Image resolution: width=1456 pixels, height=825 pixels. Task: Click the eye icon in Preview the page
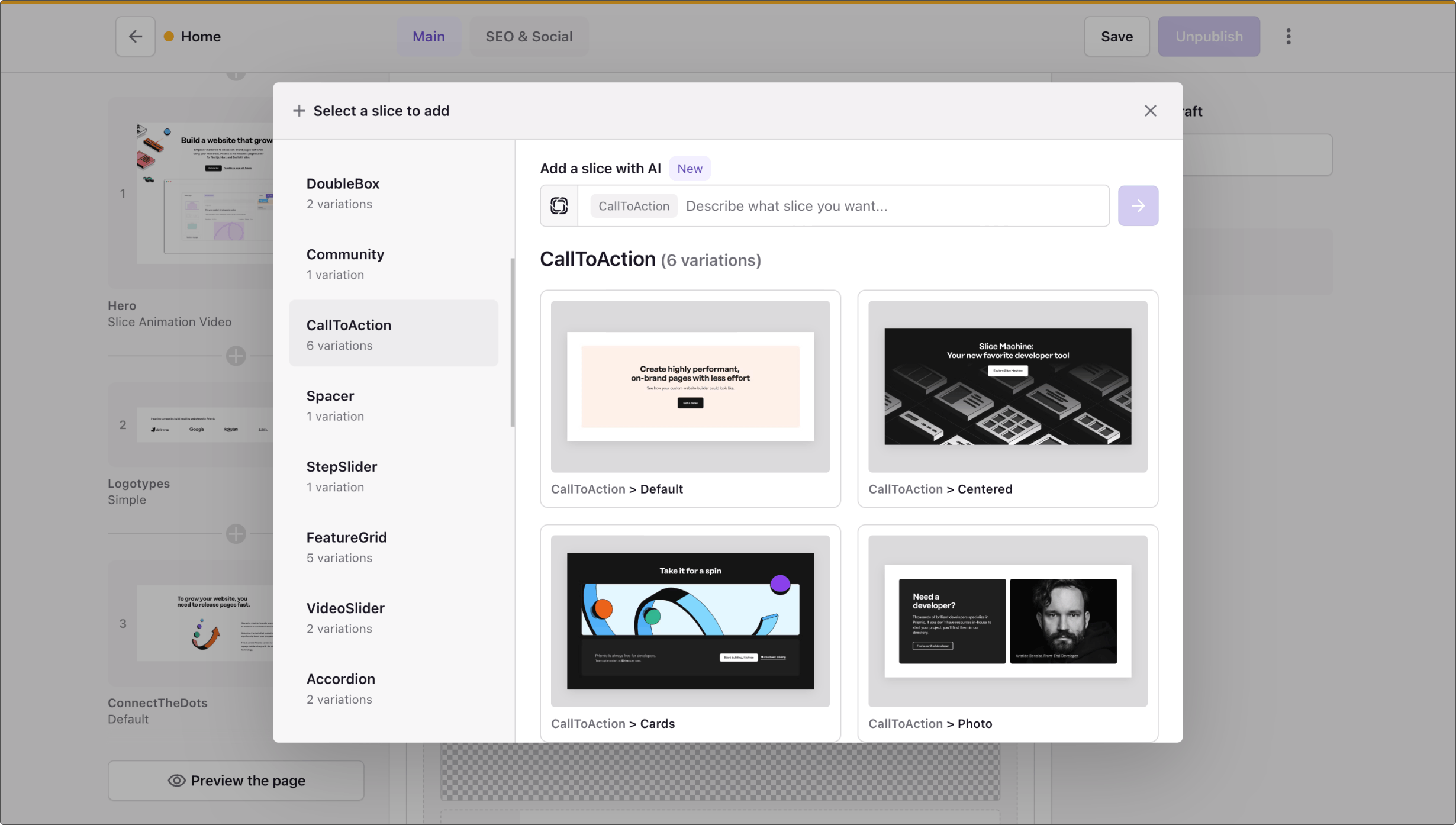pos(176,780)
